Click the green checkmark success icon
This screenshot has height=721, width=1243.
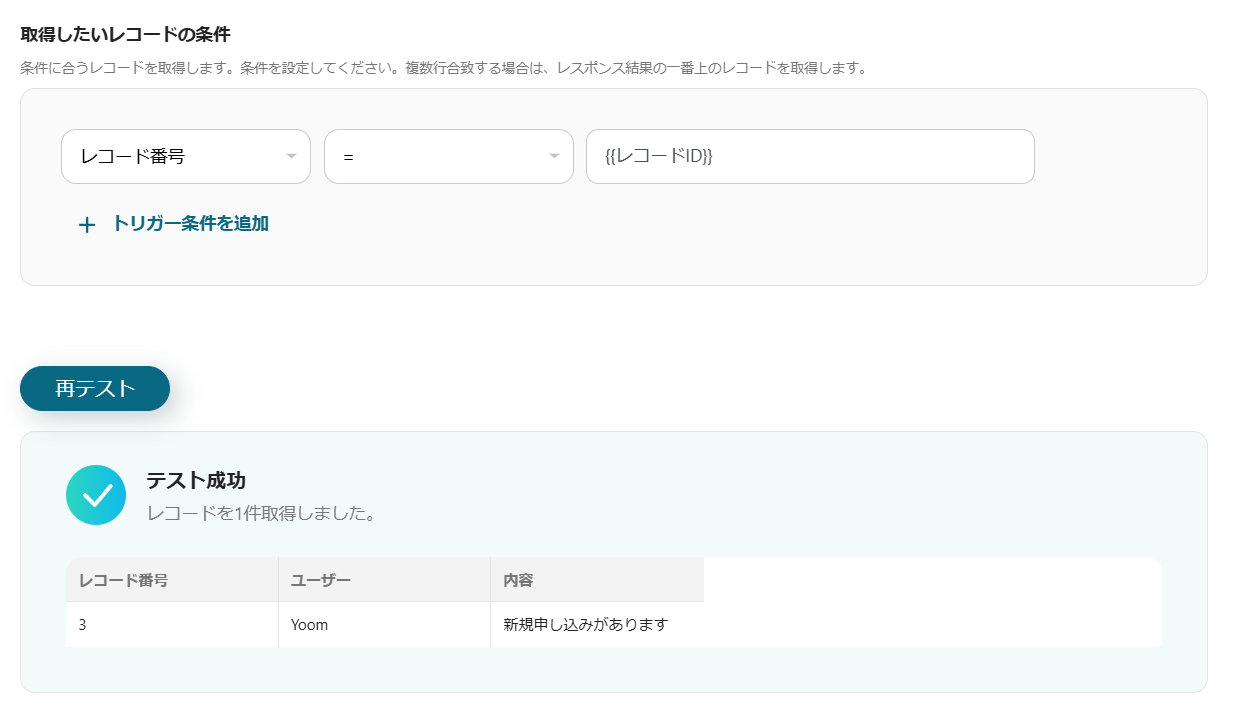96,495
